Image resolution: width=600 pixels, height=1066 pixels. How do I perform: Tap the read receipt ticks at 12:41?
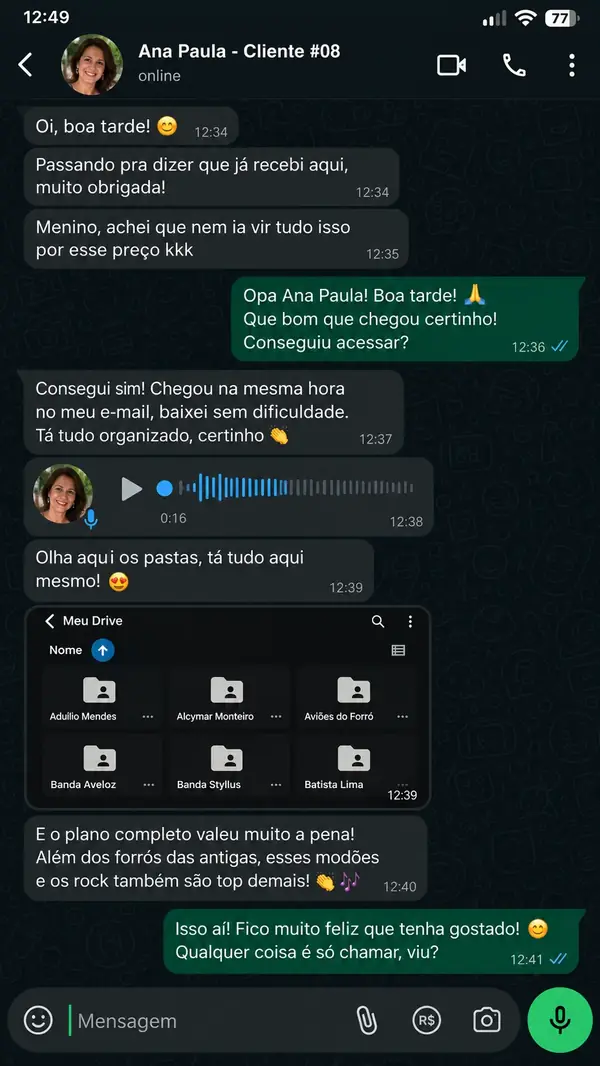559,959
